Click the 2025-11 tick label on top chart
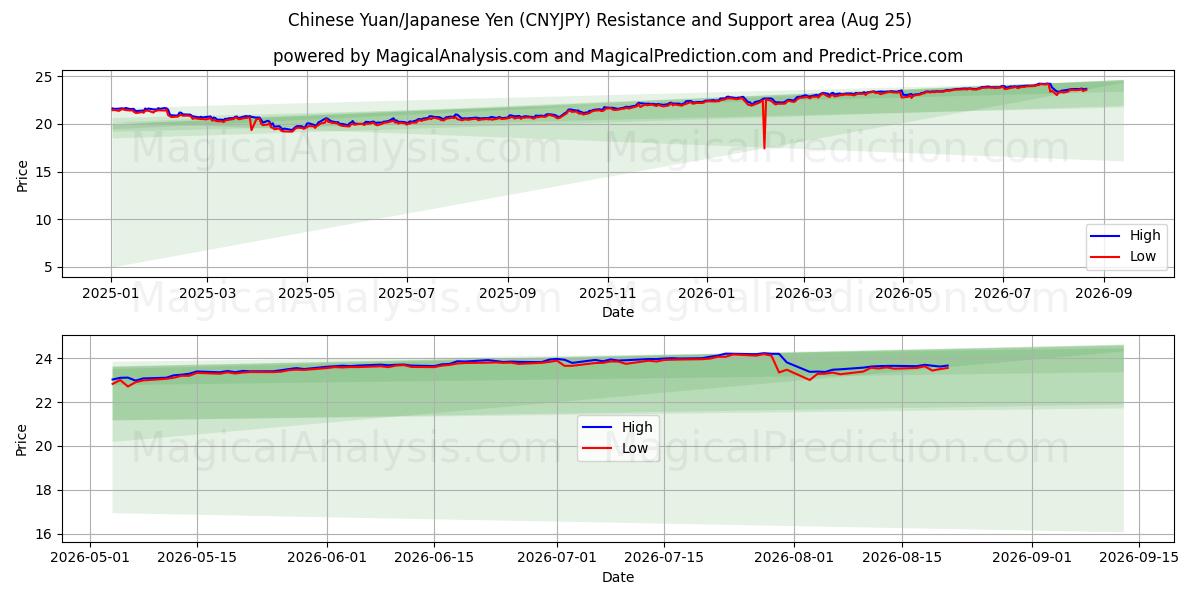Screen dimensions: 1200x600 [x=607, y=295]
